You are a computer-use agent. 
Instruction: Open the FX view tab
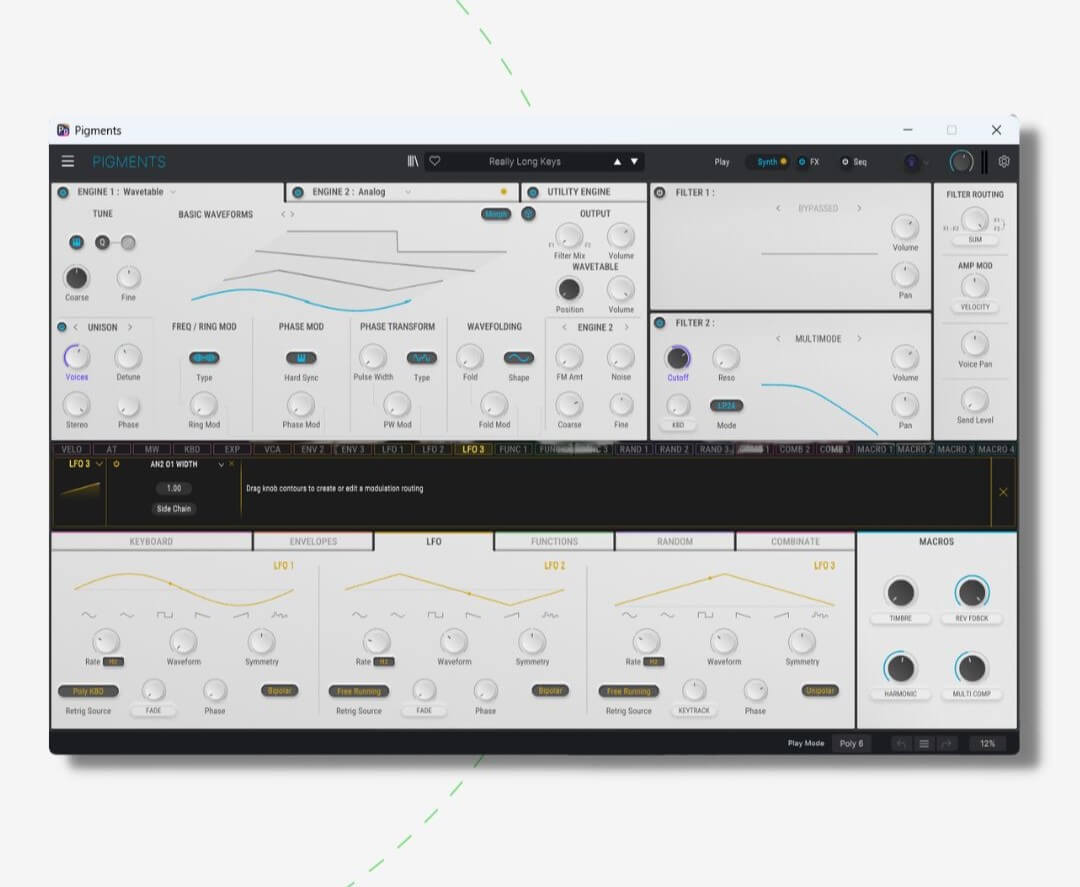[809, 162]
